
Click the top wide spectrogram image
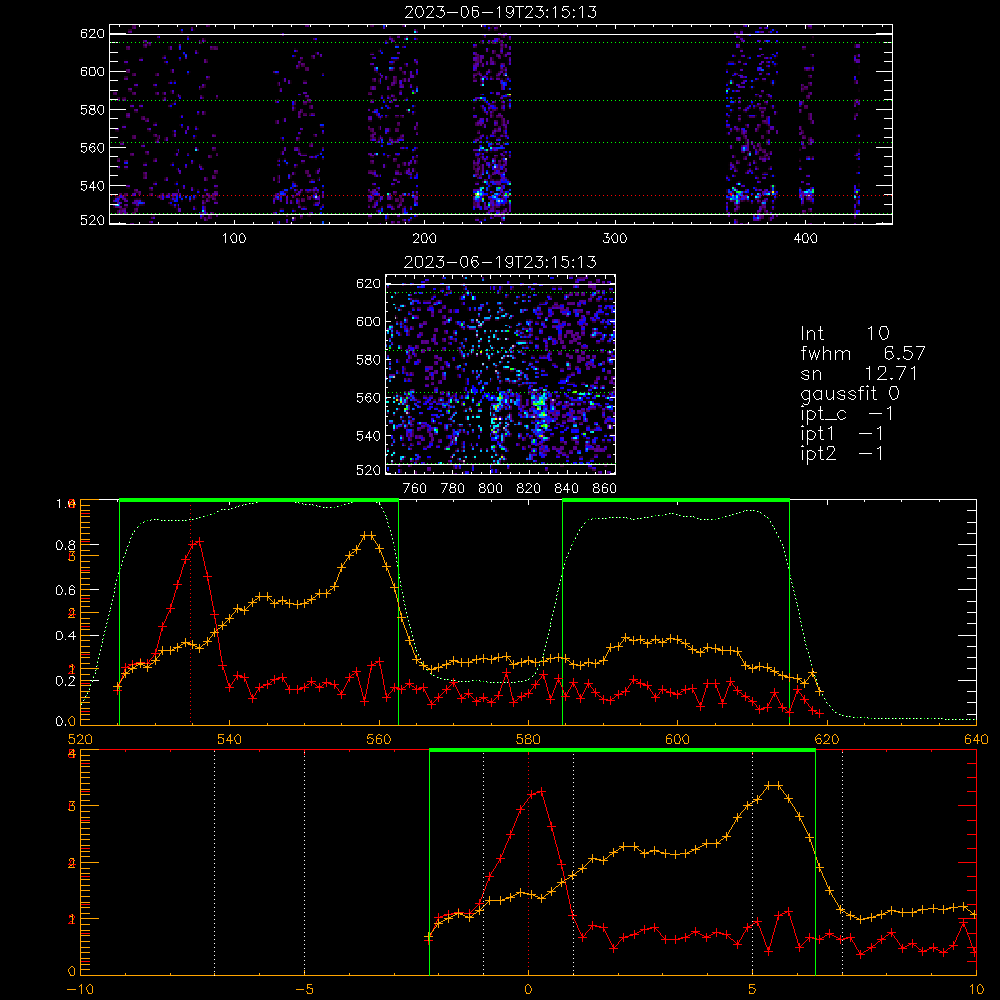501,124
